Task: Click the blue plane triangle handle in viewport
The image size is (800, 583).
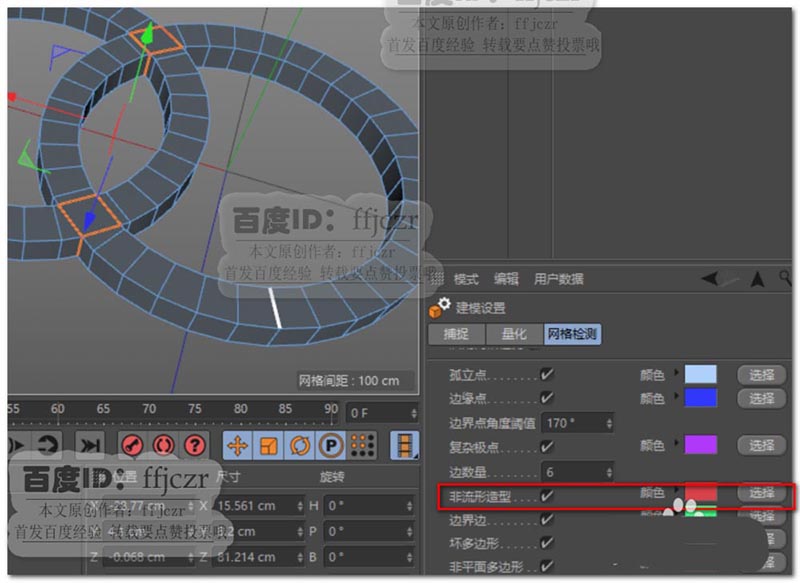Action: [62, 53]
